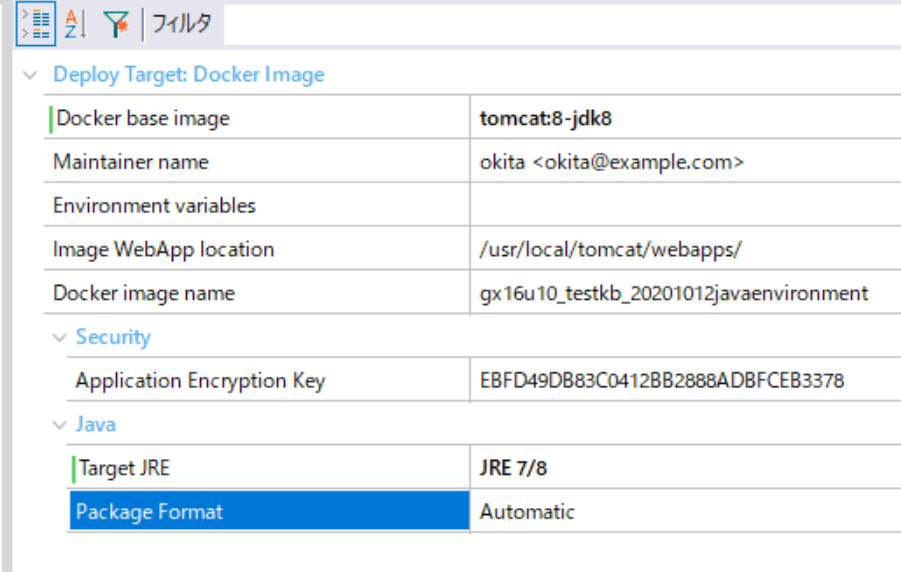Edit the Application Encryption Key value

click(x=686, y=380)
